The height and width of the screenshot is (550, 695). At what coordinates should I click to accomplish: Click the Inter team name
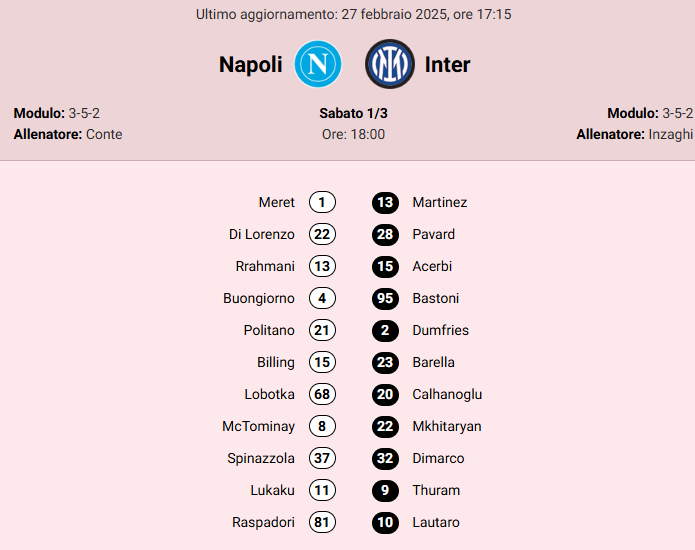tap(447, 65)
